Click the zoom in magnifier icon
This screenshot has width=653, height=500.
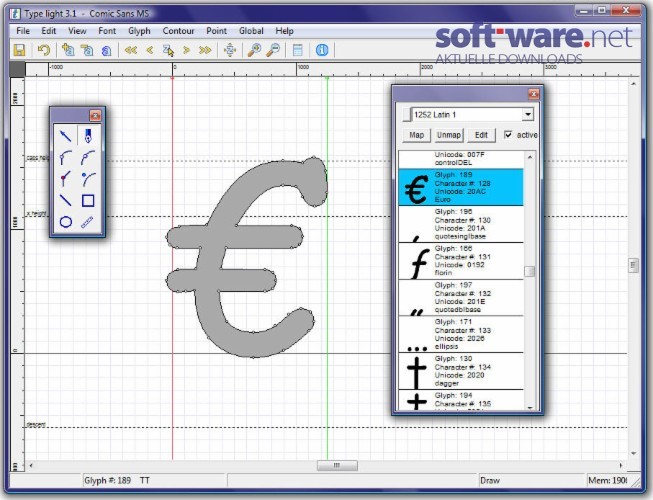click(x=254, y=50)
